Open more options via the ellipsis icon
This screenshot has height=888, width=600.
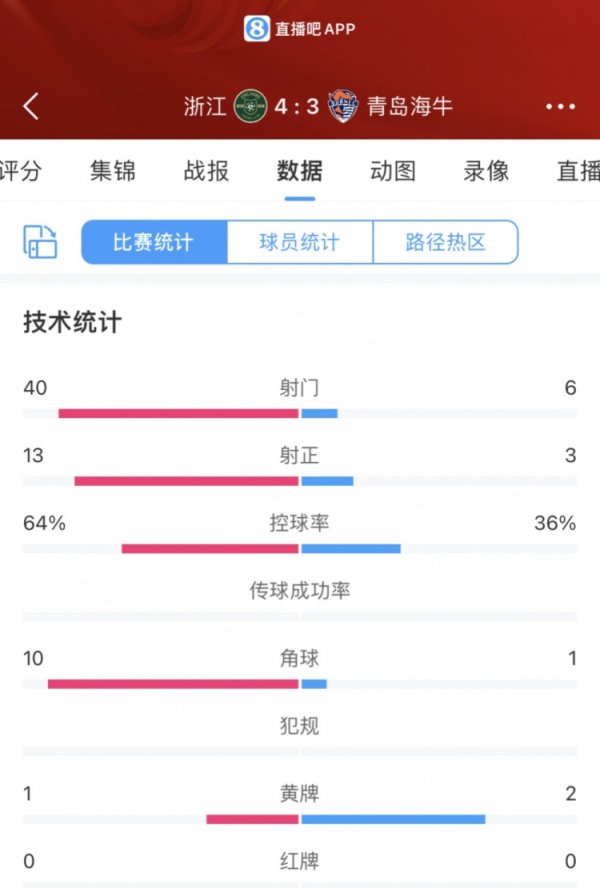coord(561,106)
